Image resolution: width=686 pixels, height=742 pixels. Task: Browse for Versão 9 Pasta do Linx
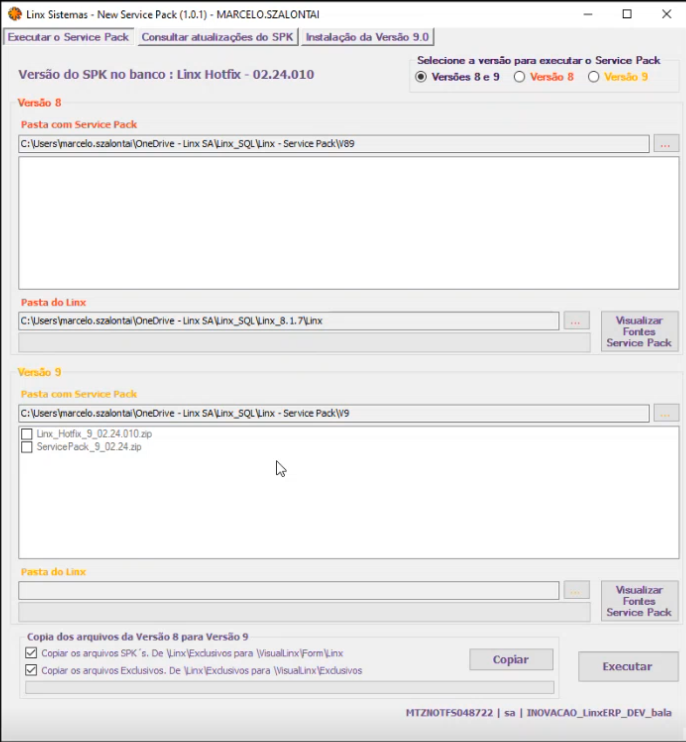(576, 591)
